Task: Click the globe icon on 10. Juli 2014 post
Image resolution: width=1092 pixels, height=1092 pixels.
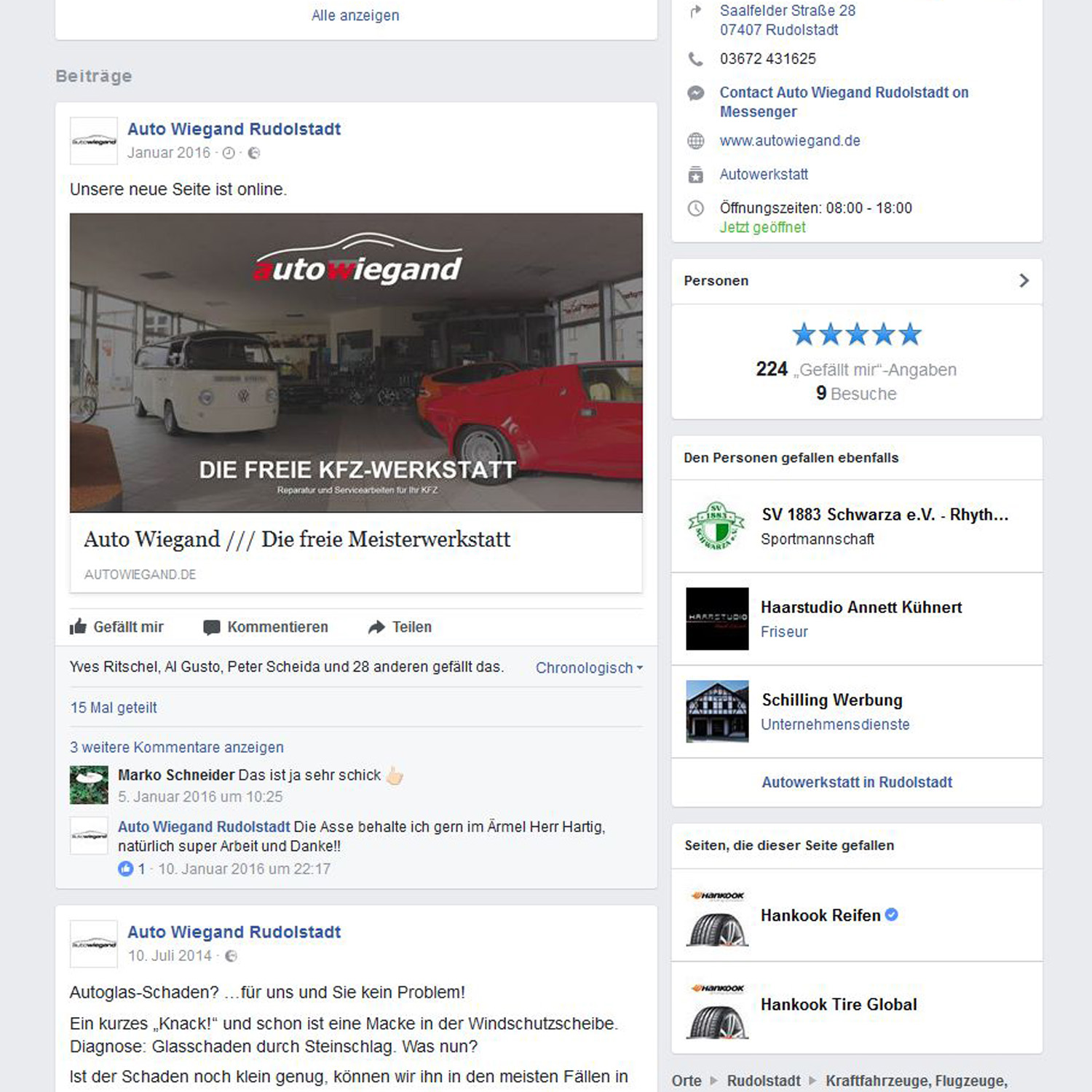Action: coord(231,956)
